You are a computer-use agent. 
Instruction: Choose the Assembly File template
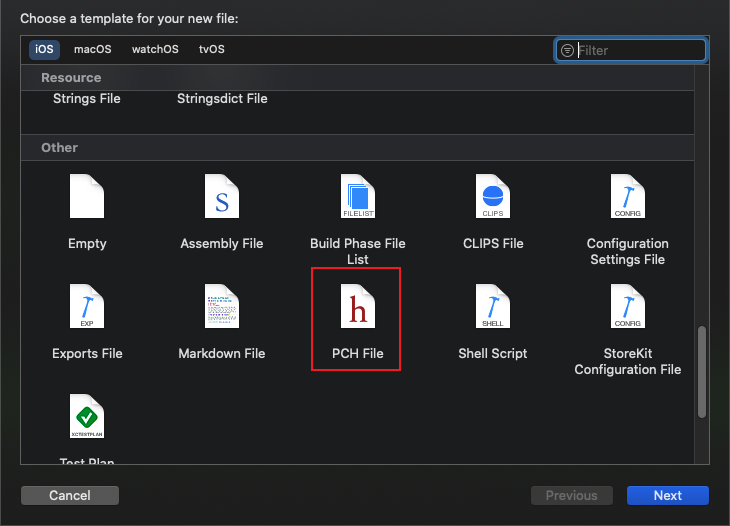coord(221,198)
